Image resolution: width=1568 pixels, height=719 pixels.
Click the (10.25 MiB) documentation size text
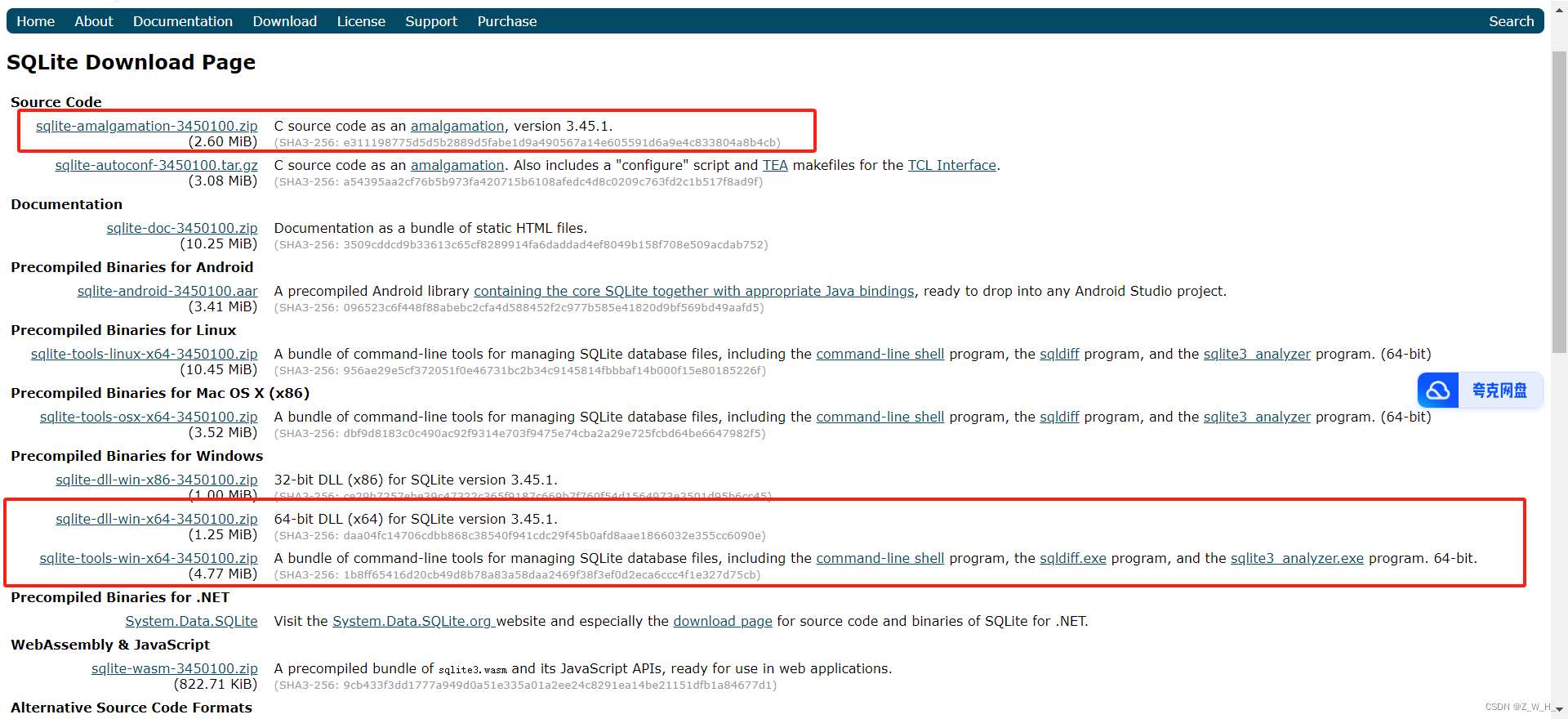(x=219, y=243)
